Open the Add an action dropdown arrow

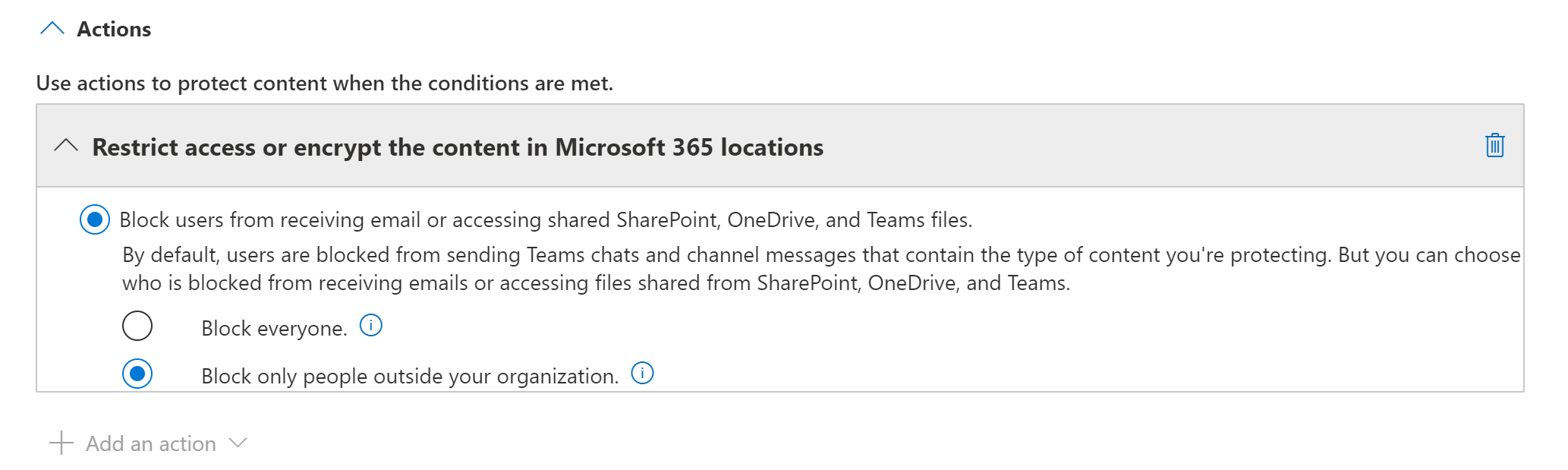point(238,443)
